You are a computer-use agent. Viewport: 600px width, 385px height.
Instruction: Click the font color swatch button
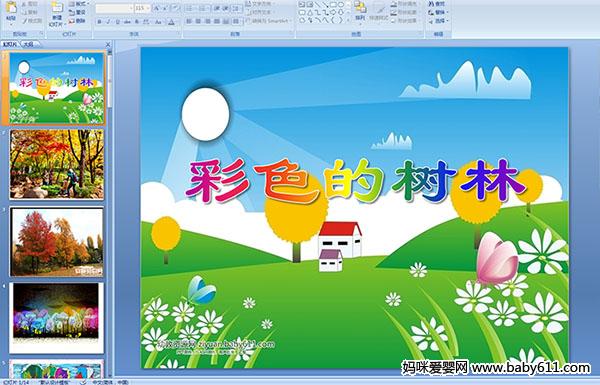[171, 22]
